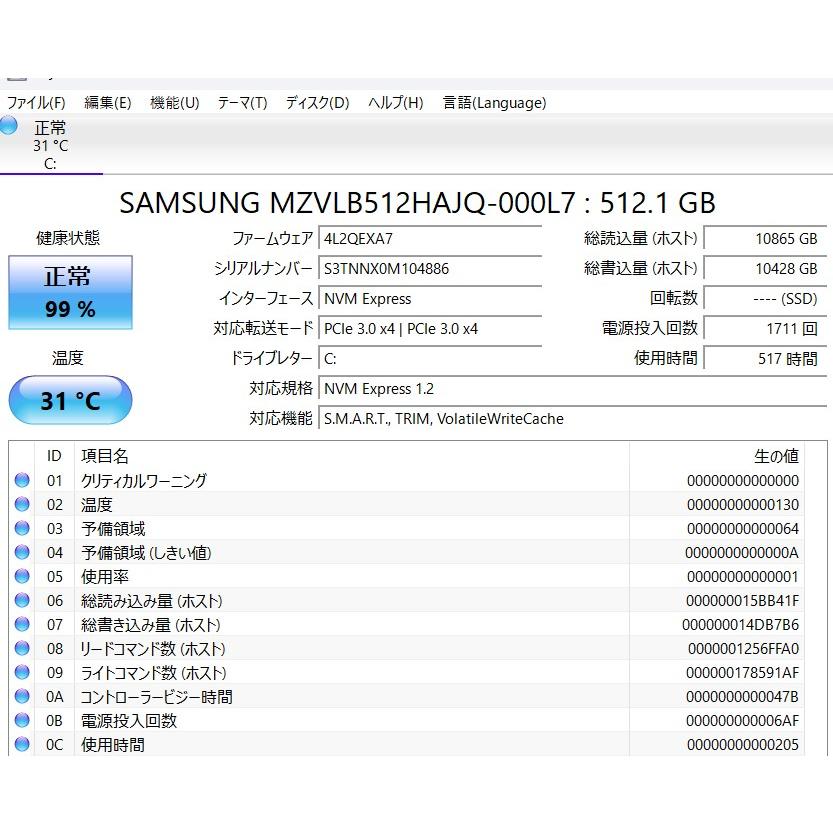Click raw value 0000001256FFA0
Viewport: 833px width, 833px height.
click(744, 648)
